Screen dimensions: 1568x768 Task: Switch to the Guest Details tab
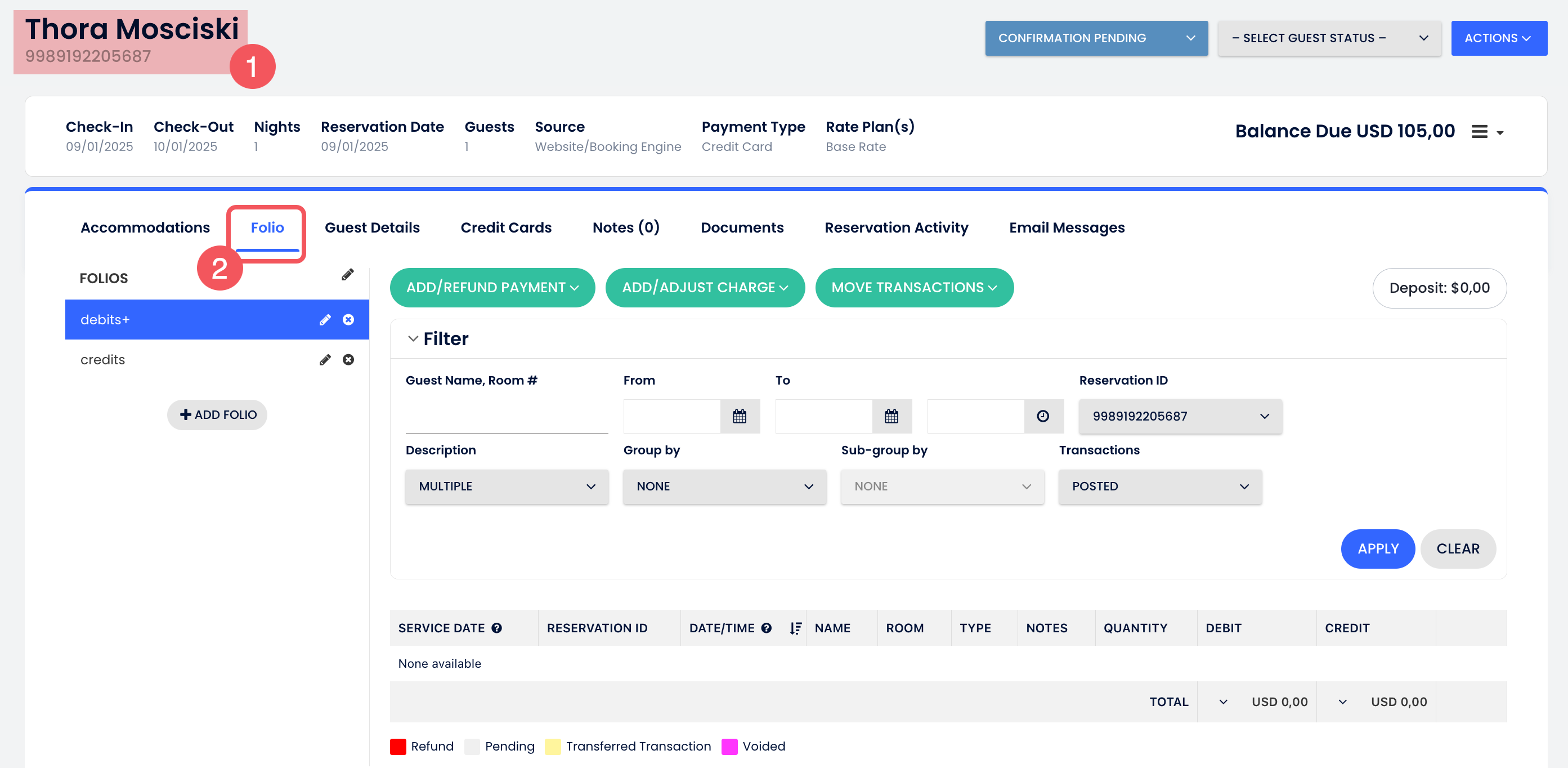pos(372,228)
